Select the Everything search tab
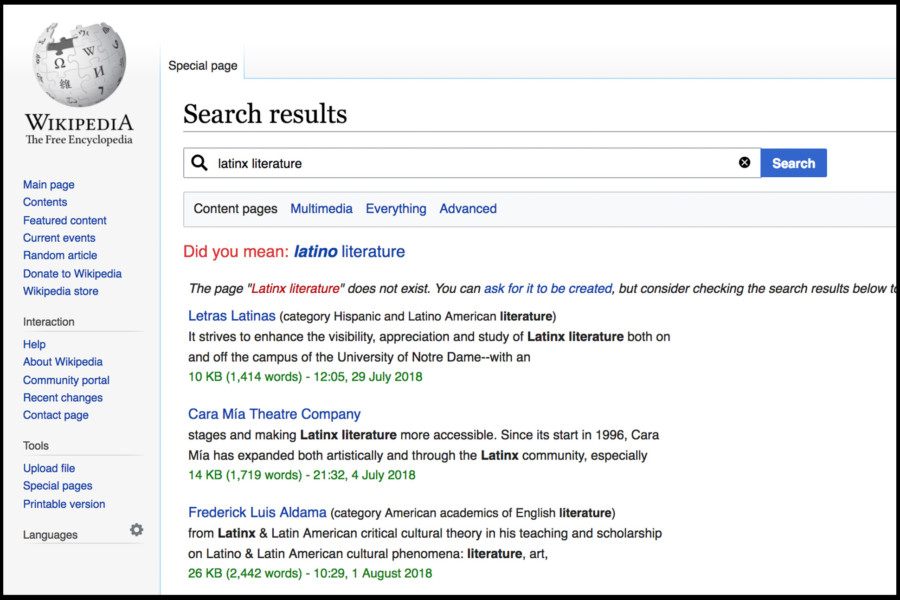 coord(395,209)
